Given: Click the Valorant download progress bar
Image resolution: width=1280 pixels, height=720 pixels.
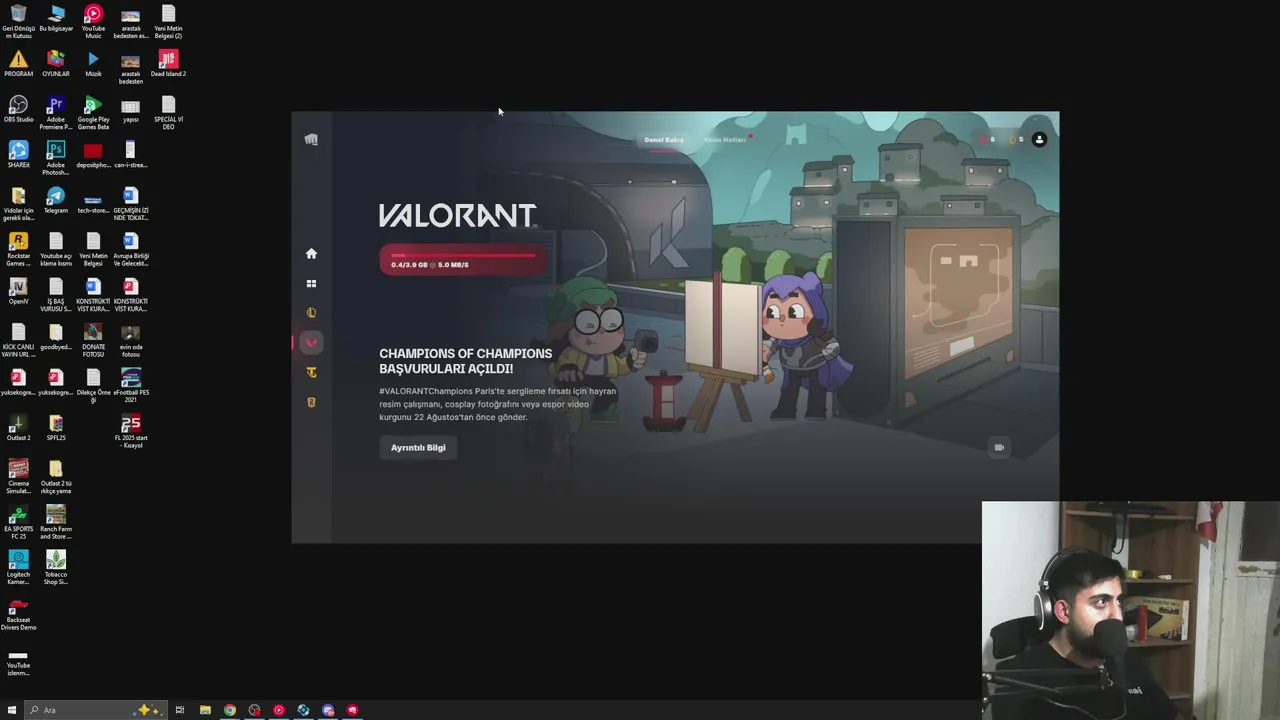Looking at the screenshot, I should [x=463, y=260].
